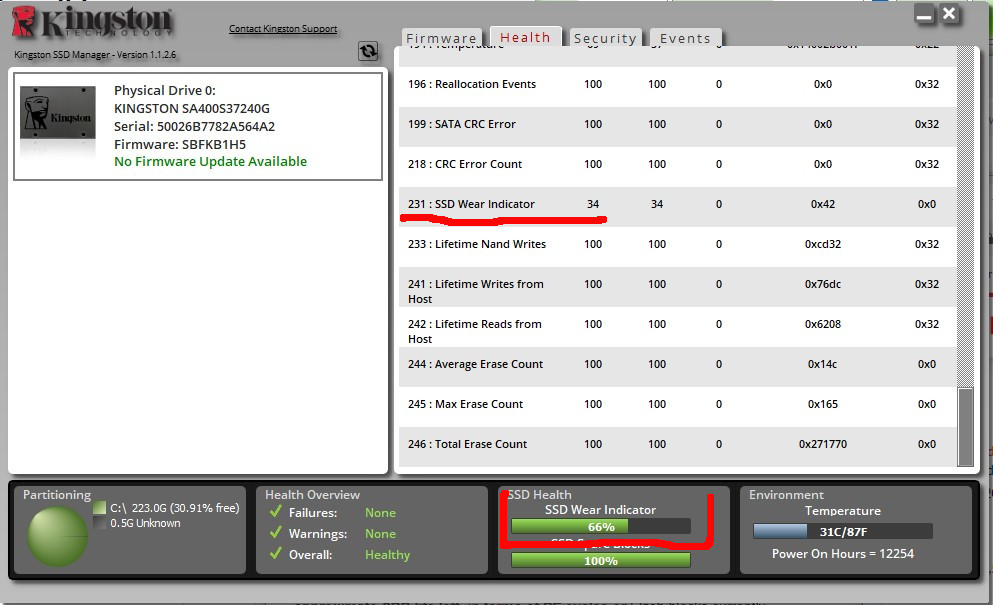Click raw value 0x76dc
Screen dimensions: 993x605
823,284
